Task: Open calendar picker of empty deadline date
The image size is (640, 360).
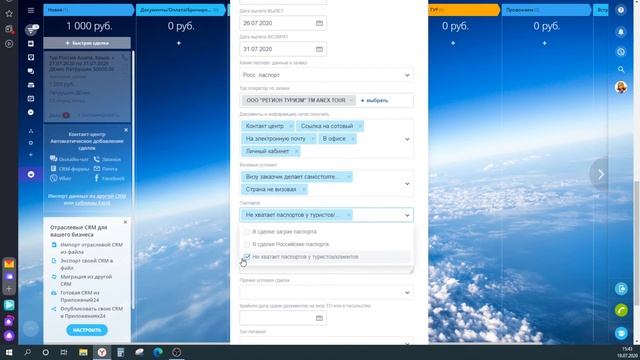Action: (x=319, y=318)
